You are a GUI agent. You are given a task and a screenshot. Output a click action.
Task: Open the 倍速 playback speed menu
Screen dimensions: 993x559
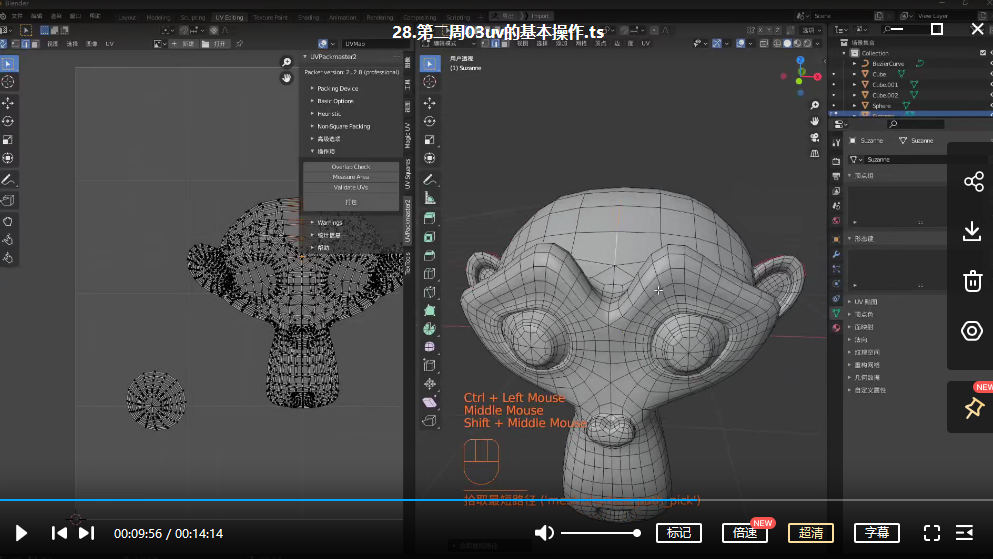[x=744, y=533]
